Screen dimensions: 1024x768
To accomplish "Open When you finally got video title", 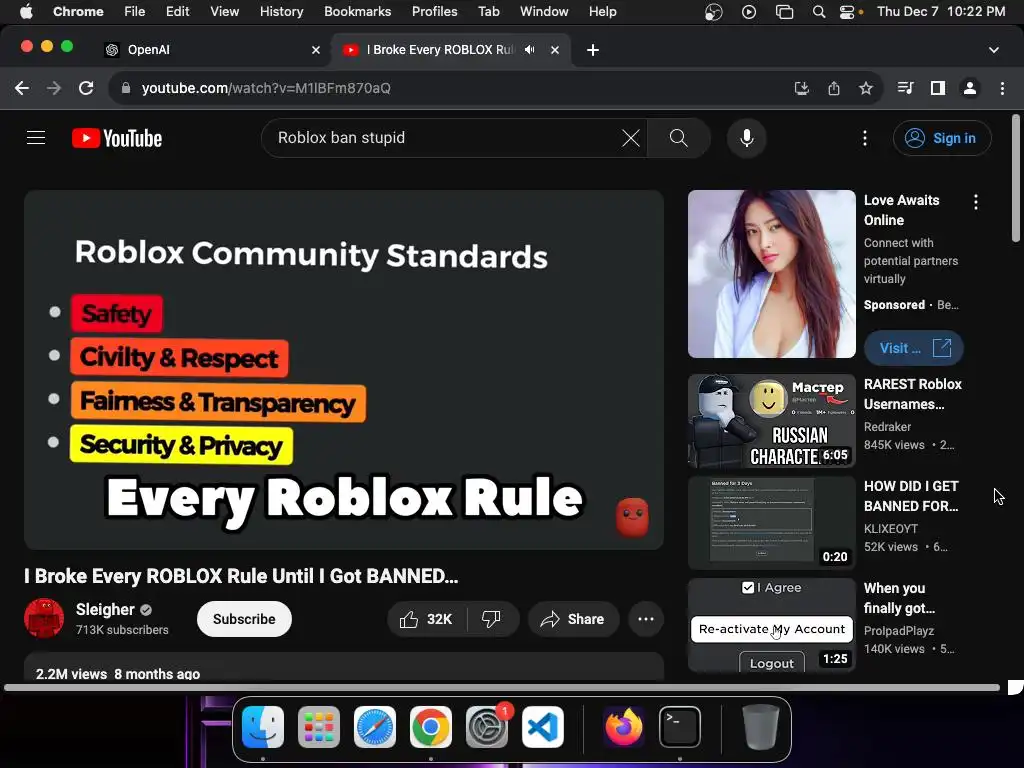I will coord(899,598).
